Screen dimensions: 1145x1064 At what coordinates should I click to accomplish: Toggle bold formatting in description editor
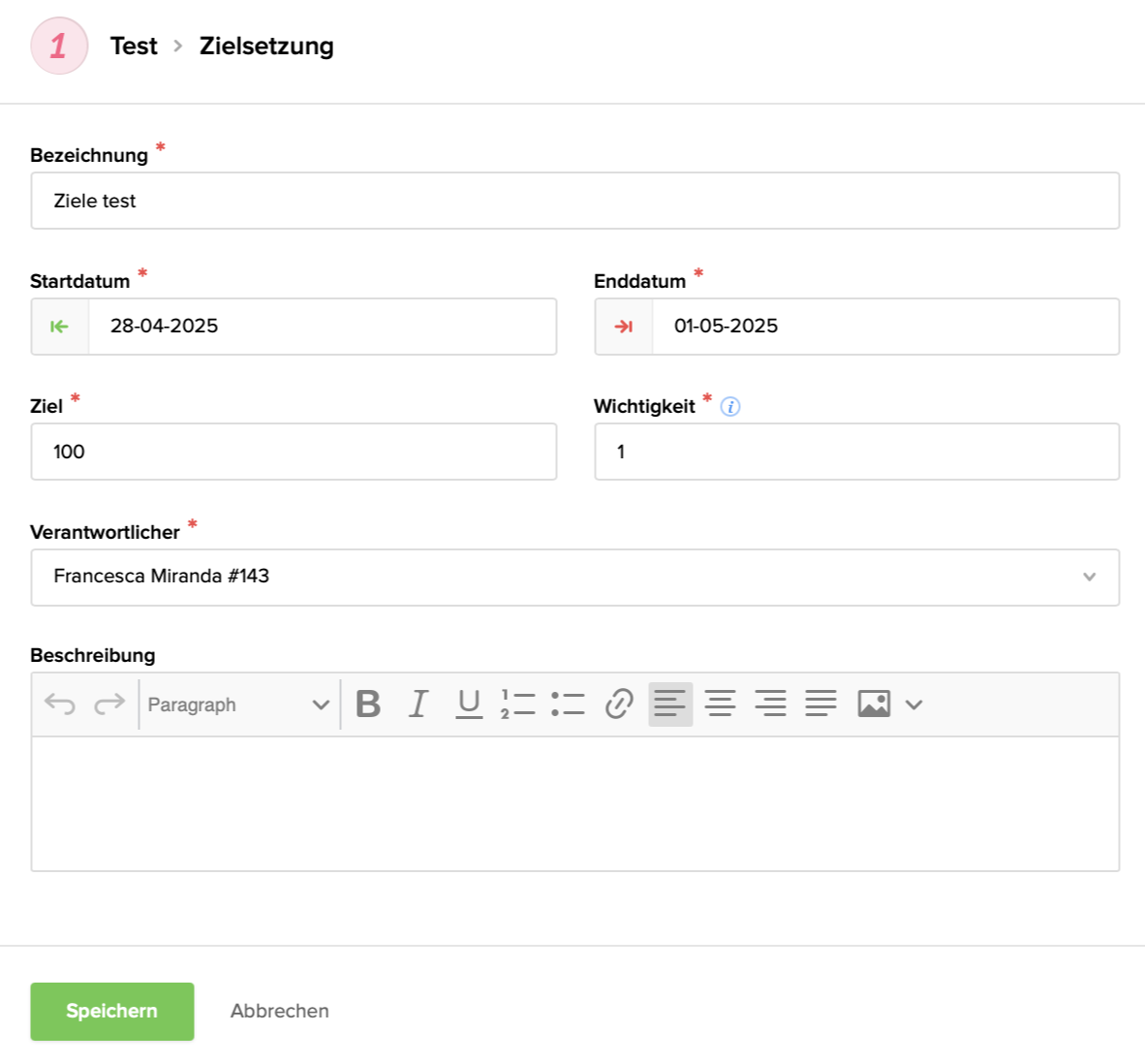(368, 704)
